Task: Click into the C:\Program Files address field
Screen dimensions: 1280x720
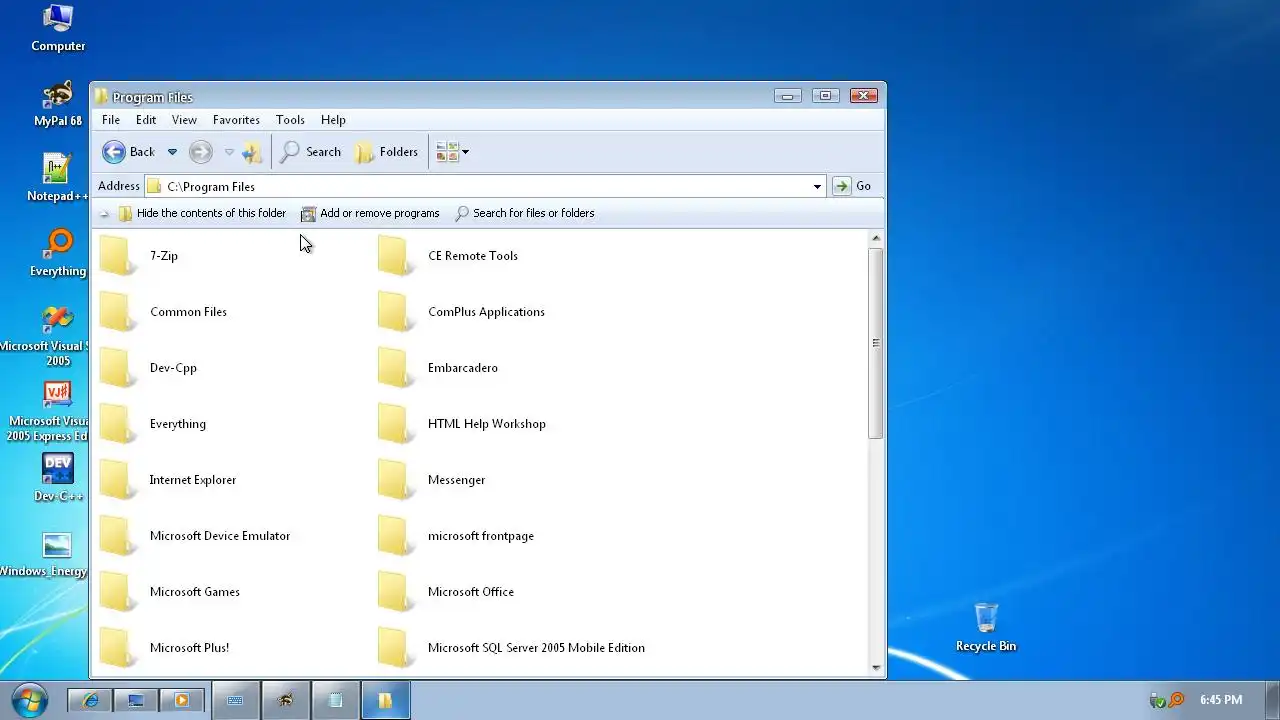Action: point(485,186)
